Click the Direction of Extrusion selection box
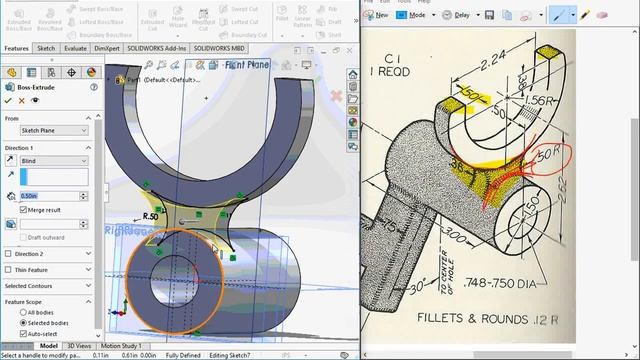Screen dimensions: 640x360 54,177
